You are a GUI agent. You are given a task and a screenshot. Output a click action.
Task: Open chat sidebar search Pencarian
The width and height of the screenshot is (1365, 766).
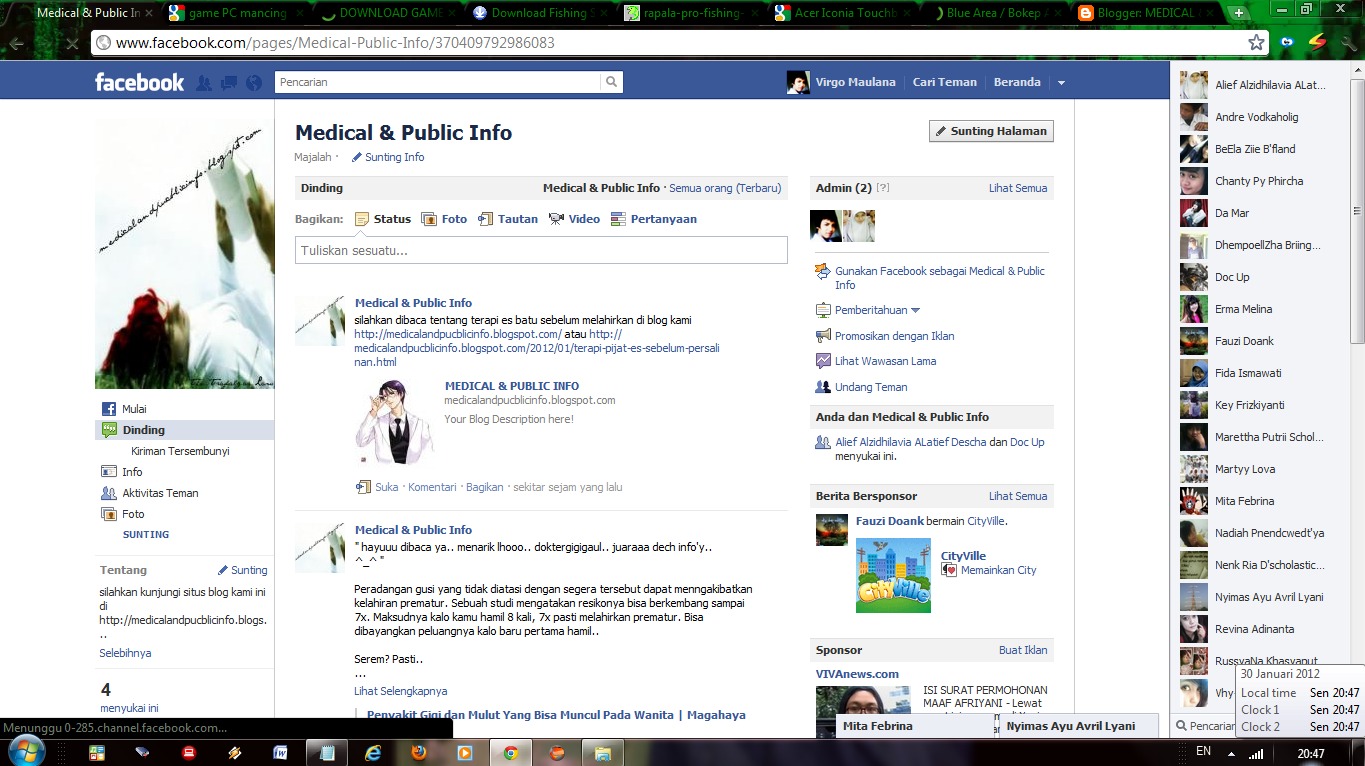(x=1205, y=727)
